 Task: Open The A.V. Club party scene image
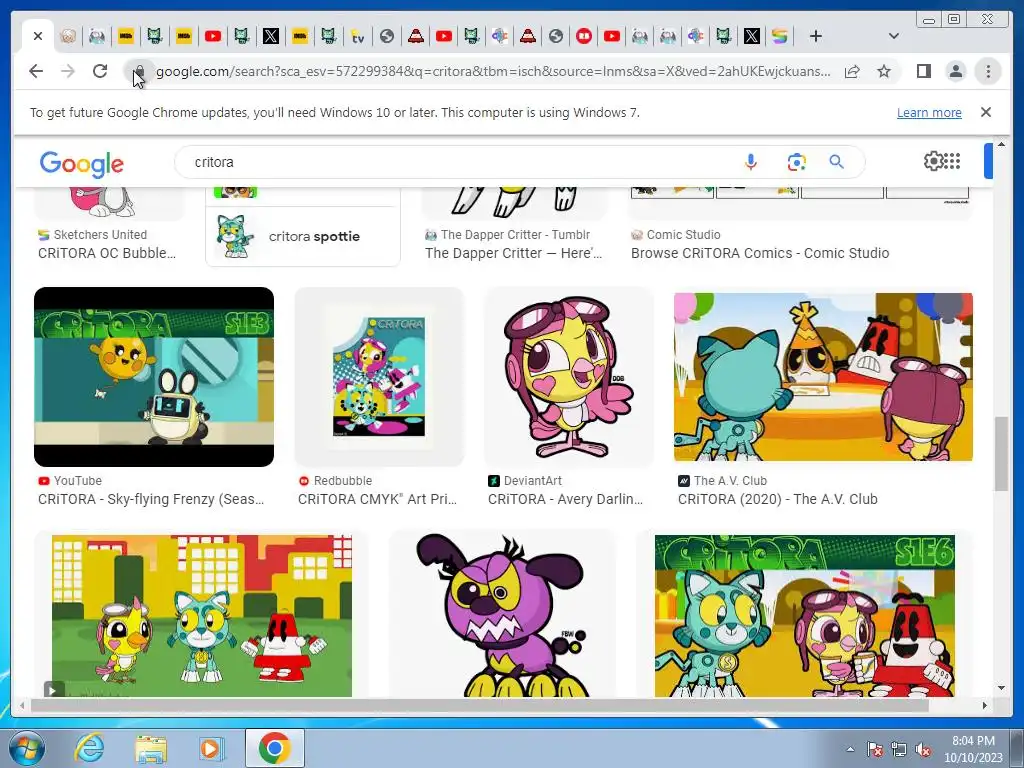(823, 377)
